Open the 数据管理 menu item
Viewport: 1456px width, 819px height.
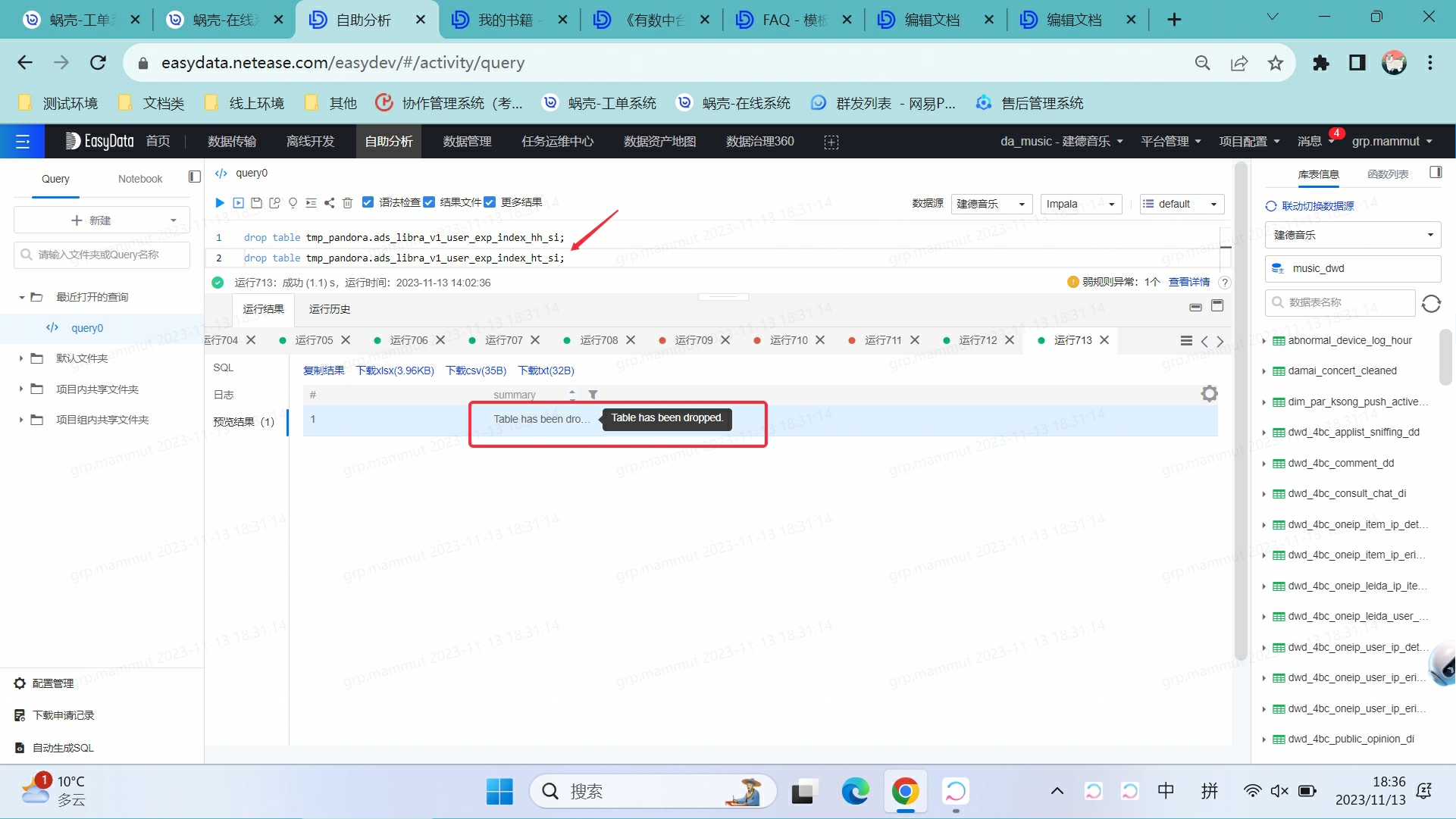tap(466, 141)
